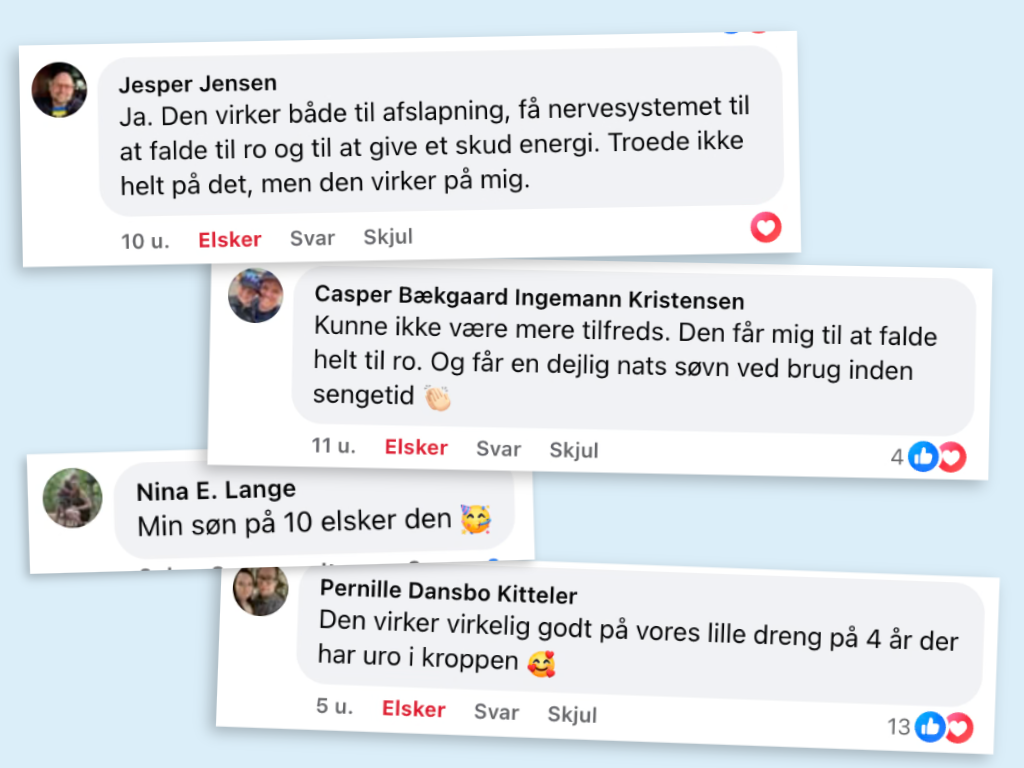Reply via Svar under Jesper's comment
Viewport: 1024px width, 768px height.
pyautogui.click(x=312, y=238)
